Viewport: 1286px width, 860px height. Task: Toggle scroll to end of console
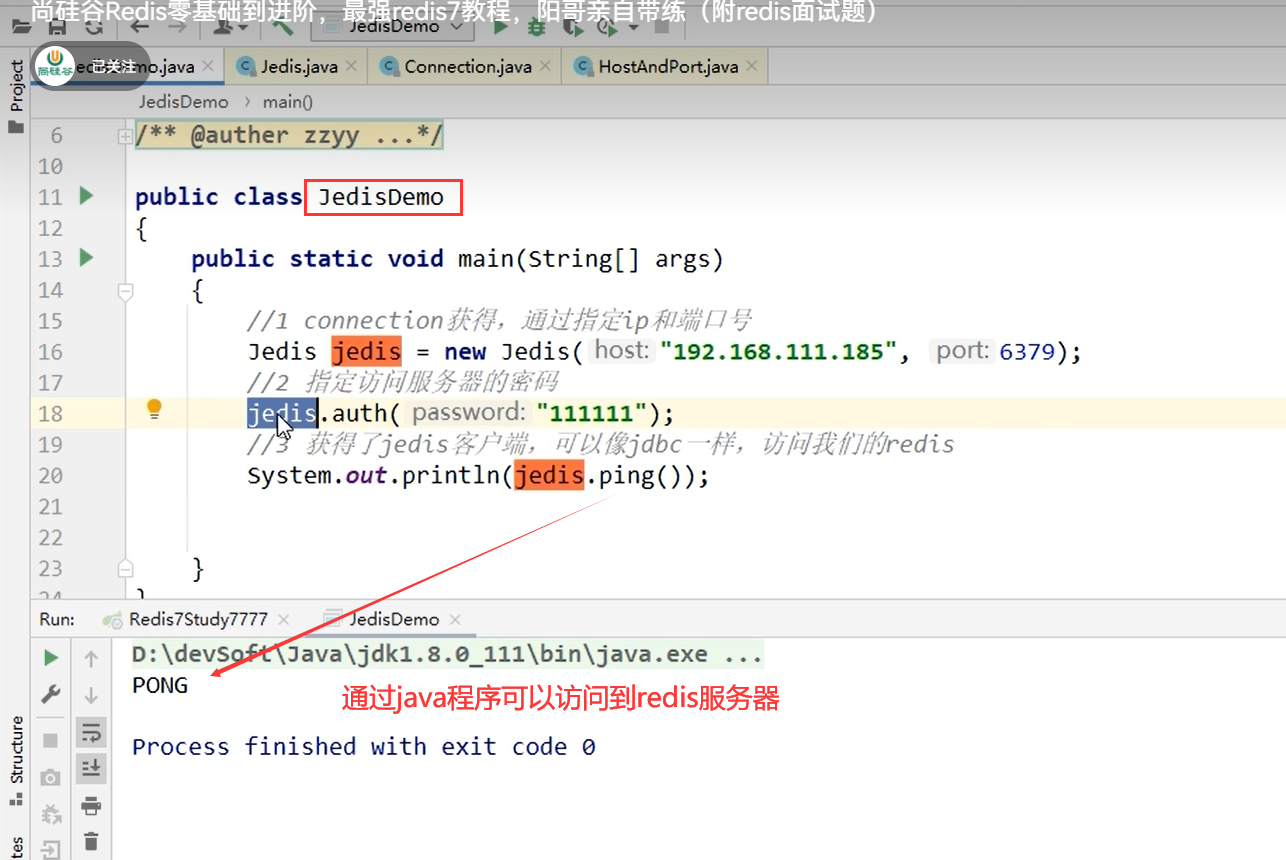[x=91, y=767]
